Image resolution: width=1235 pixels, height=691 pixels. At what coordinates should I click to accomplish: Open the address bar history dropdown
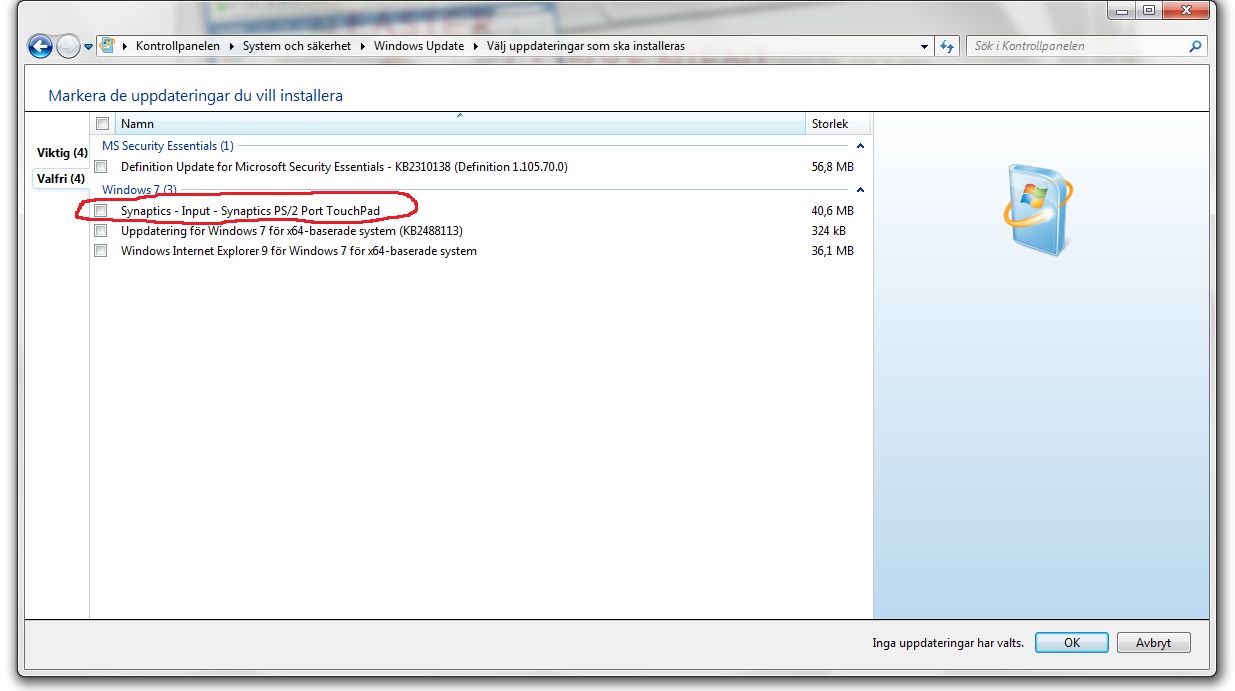coord(924,46)
